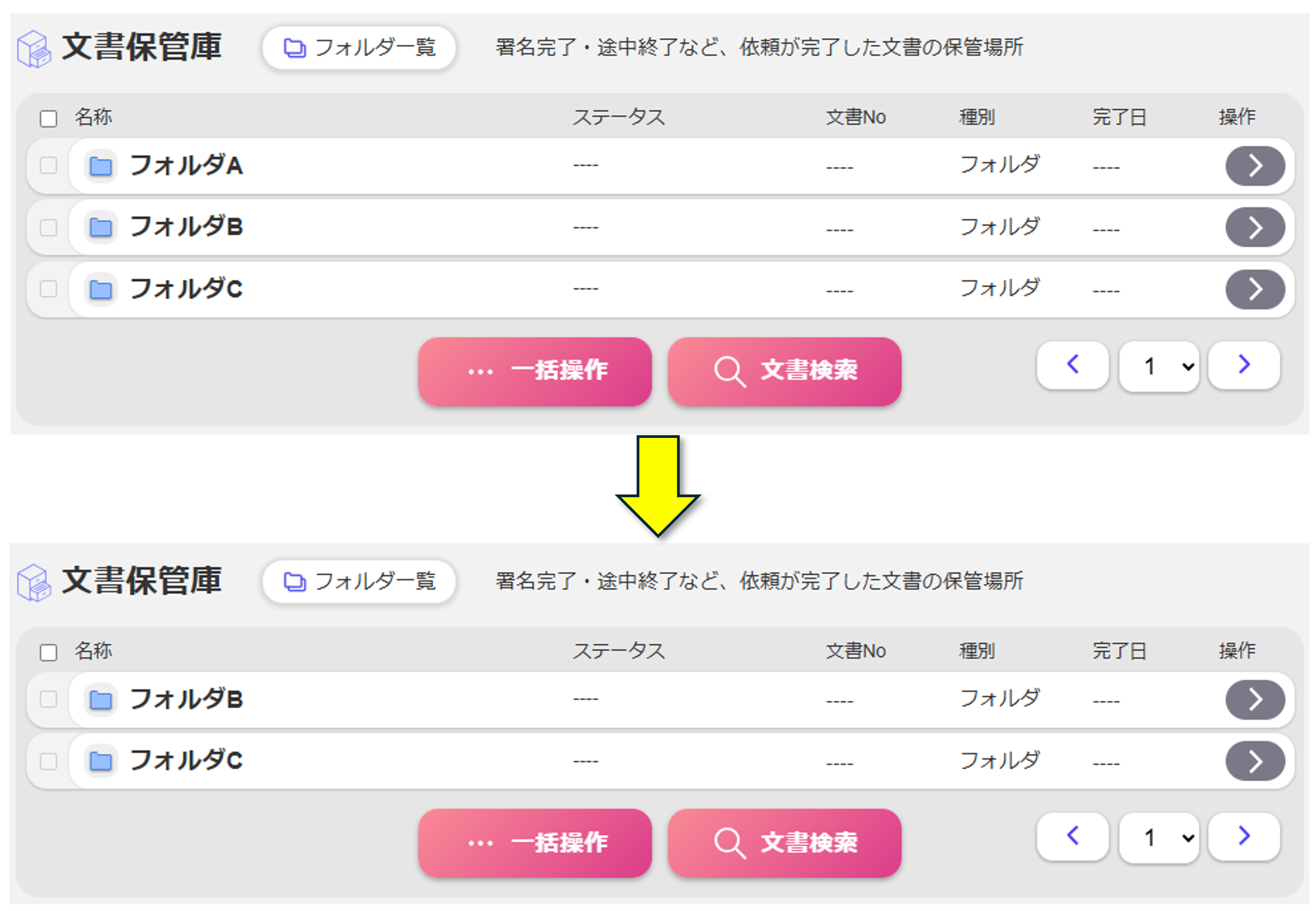Click the folder icon next to フォルダB in the bottom panel
The height and width of the screenshot is (911, 1316).
tap(101, 700)
